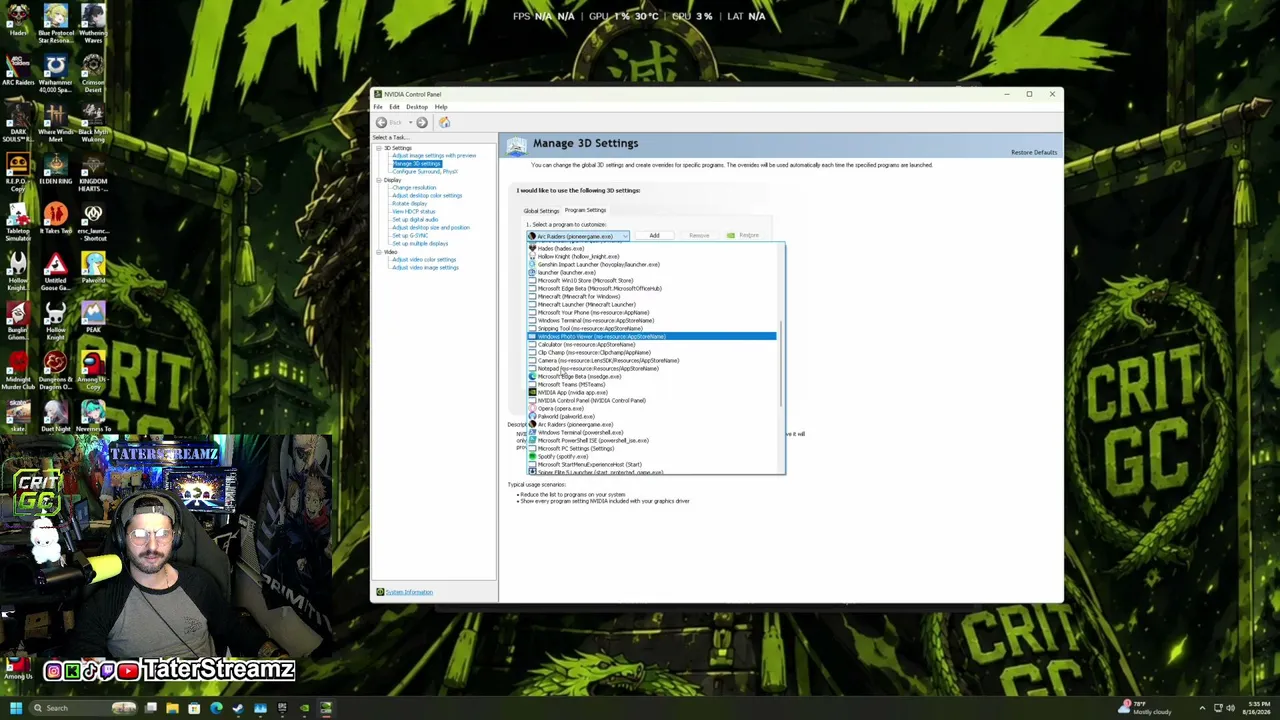This screenshot has height=720, width=1280.
Task: Open Black Myth Wukong desktop shortcut
Action: [x=93, y=123]
